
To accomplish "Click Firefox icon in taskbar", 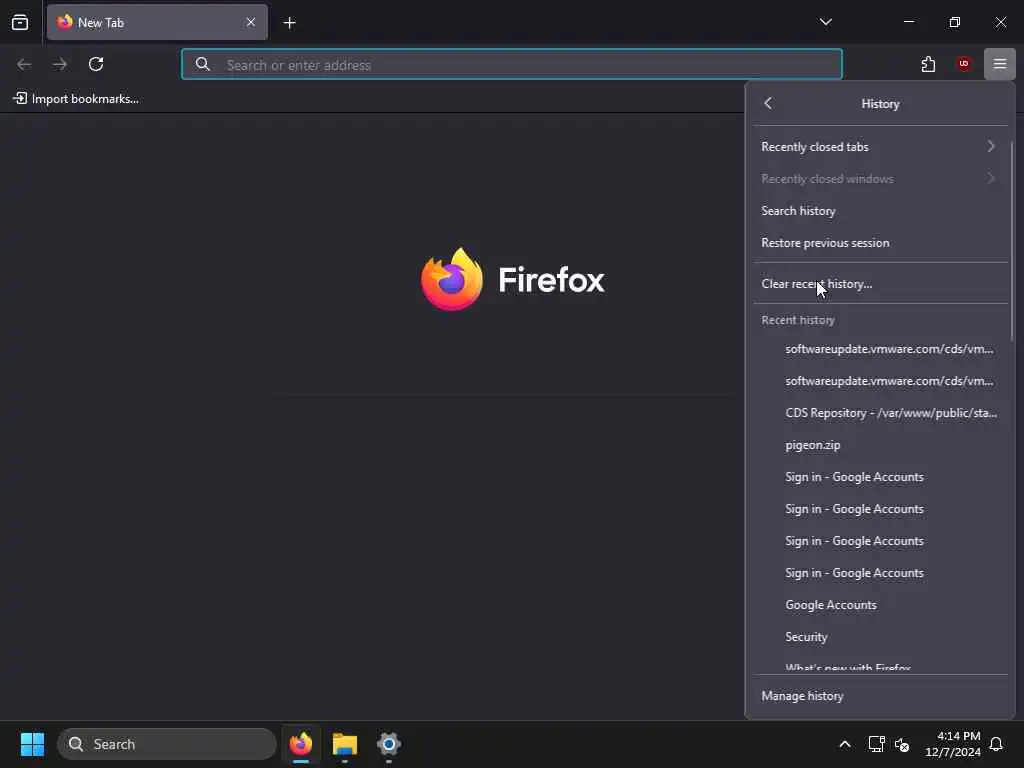I will [x=301, y=744].
